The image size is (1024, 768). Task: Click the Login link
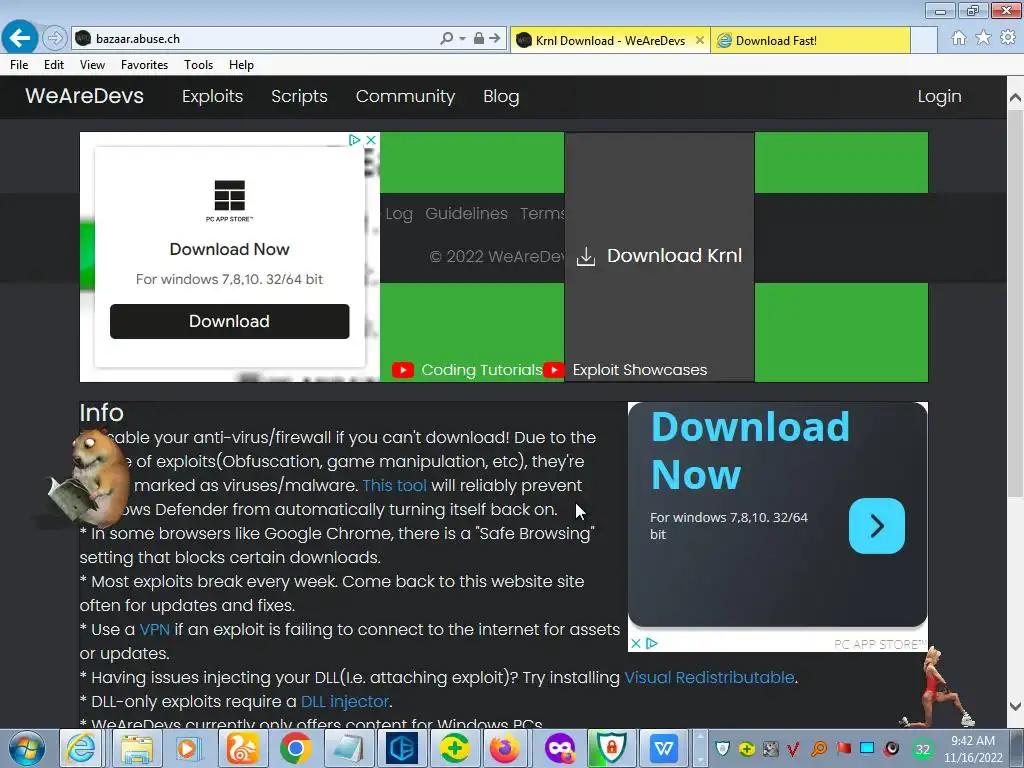coord(939,96)
